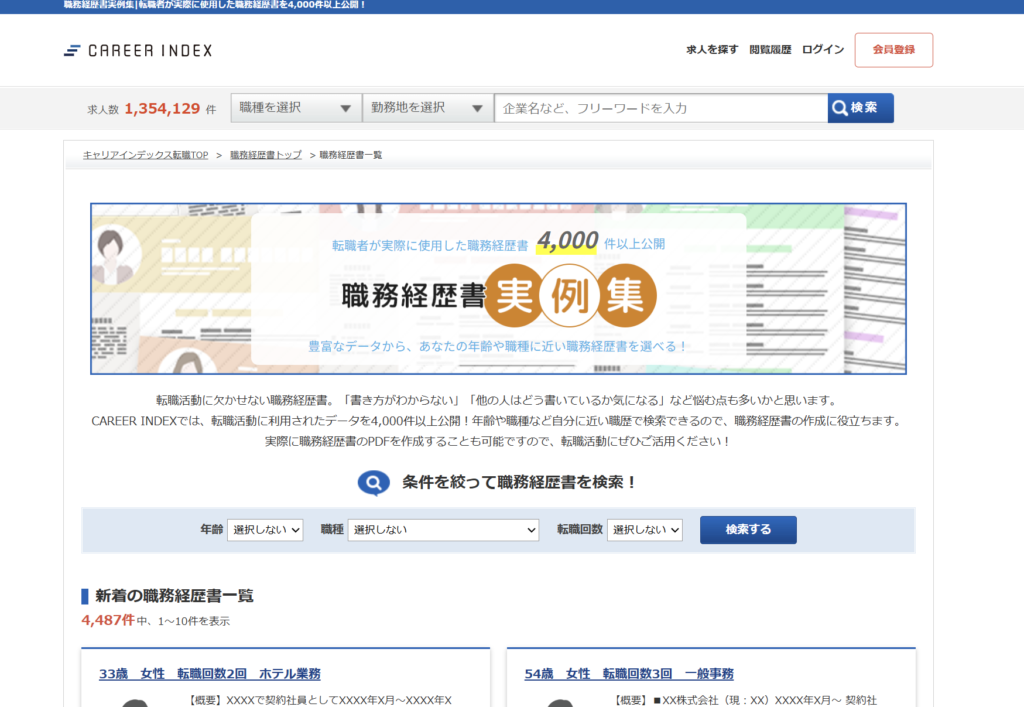Click the magnifying glass search button

click(860, 108)
